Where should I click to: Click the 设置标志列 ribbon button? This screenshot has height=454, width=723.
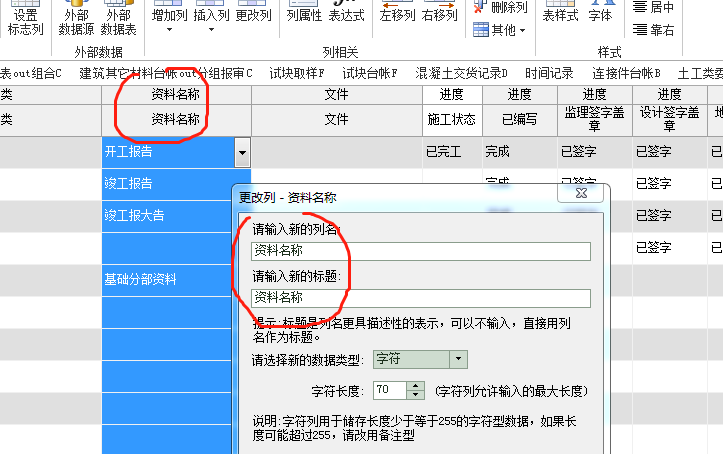click(25, 22)
